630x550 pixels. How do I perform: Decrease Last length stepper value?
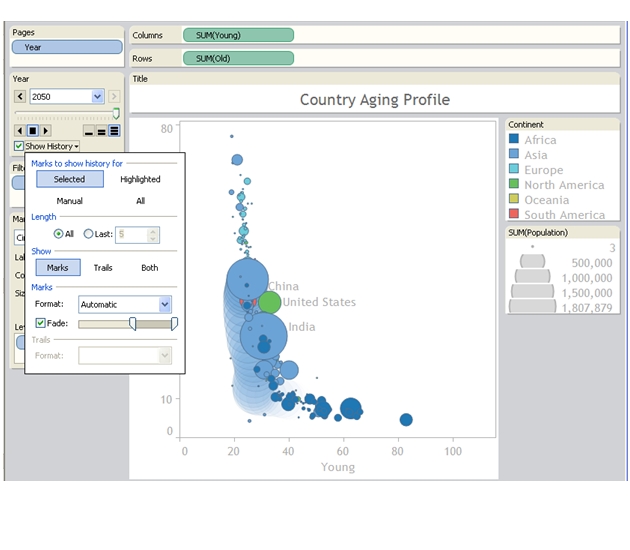click(153, 239)
